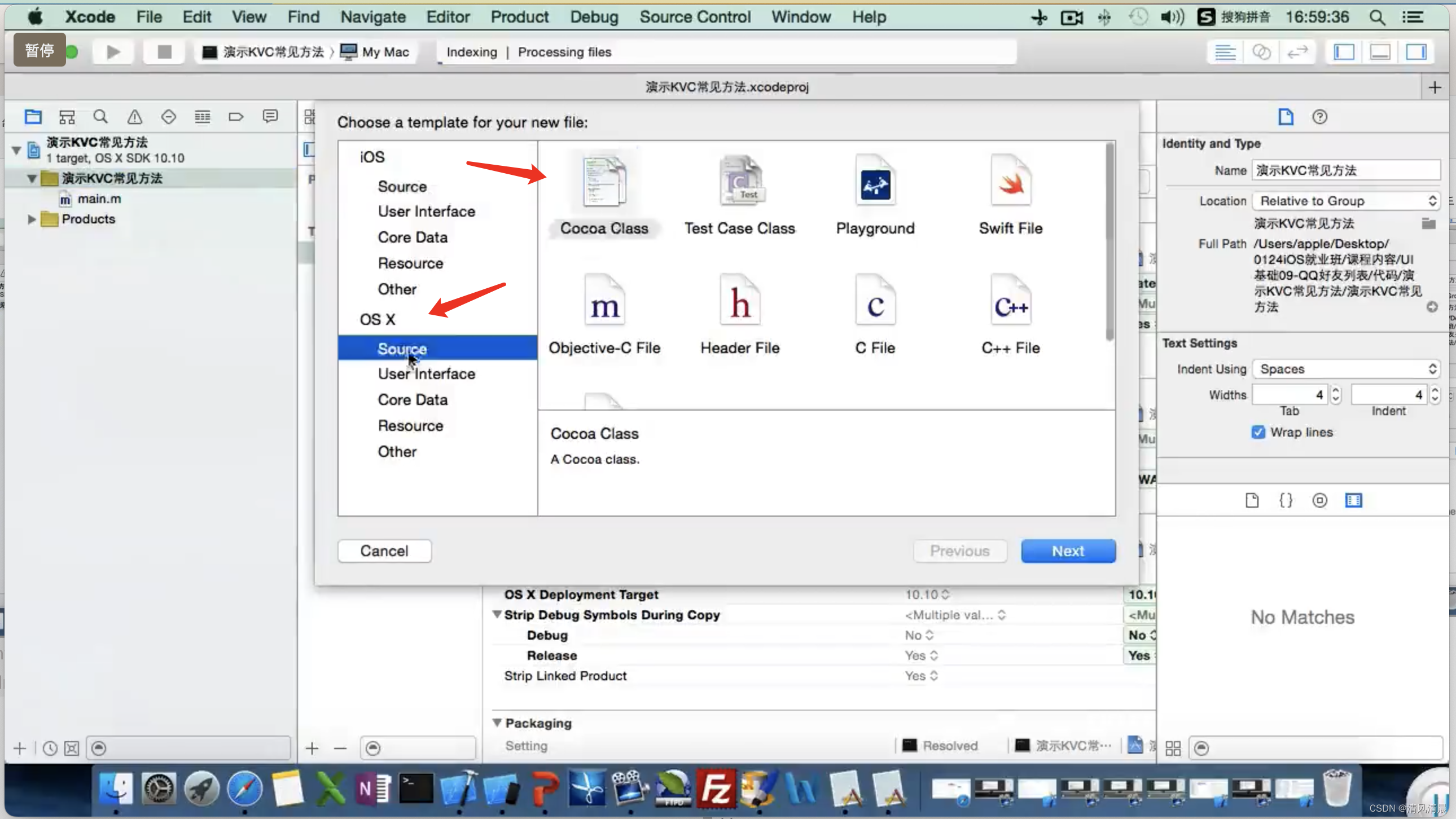Add a new tab with plus button

1435,87
